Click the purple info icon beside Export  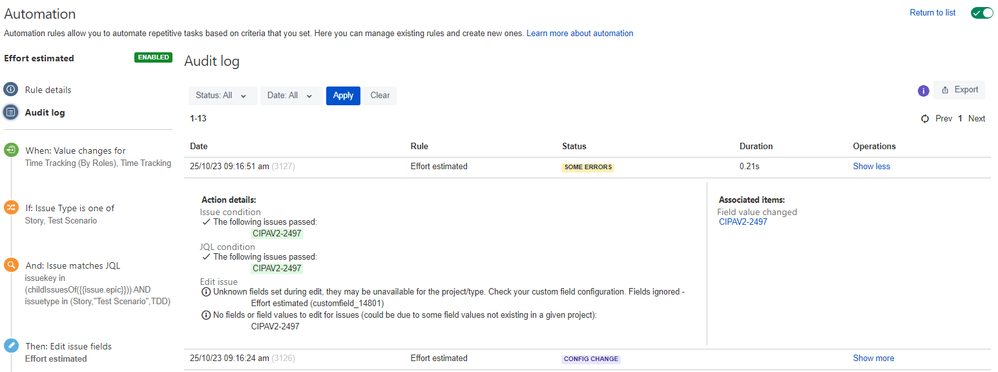924,91
